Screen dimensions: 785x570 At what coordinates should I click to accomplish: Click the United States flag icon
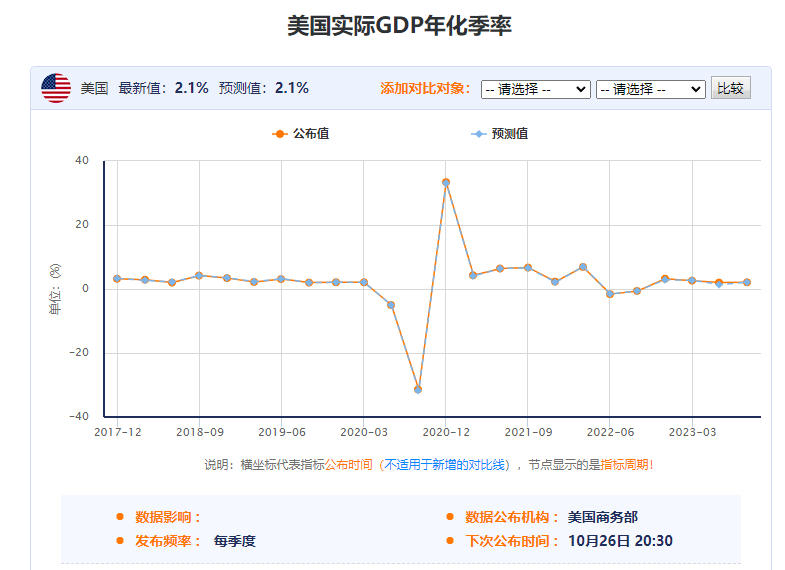[56, 88]
